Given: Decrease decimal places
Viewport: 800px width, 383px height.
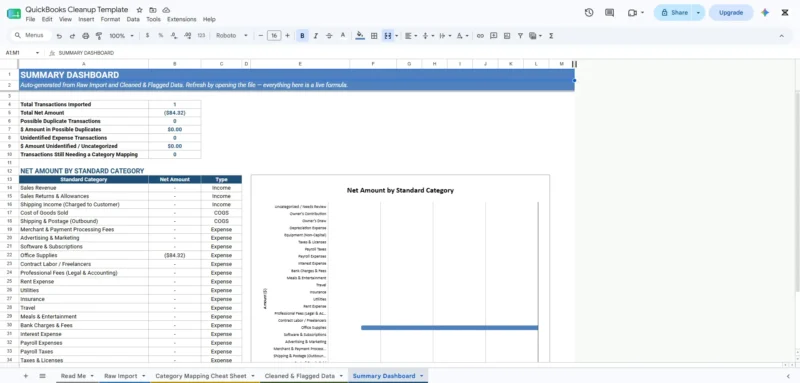Looking at the screenshot, I should click(x=174, y=36).
